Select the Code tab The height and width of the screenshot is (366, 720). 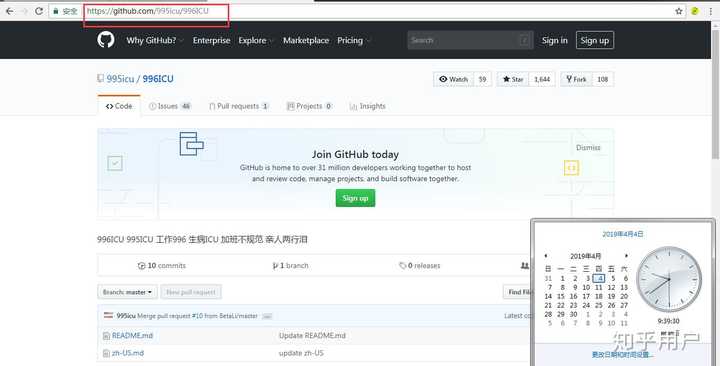[x=119, y=106]
